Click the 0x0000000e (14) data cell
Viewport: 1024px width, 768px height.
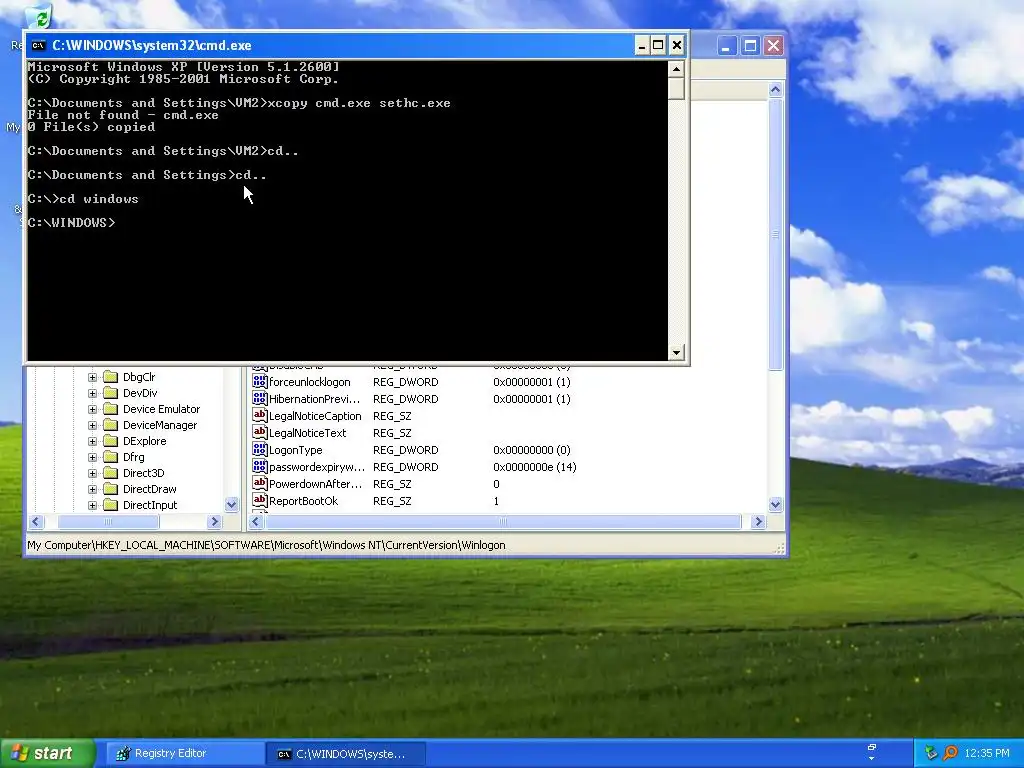534,467
